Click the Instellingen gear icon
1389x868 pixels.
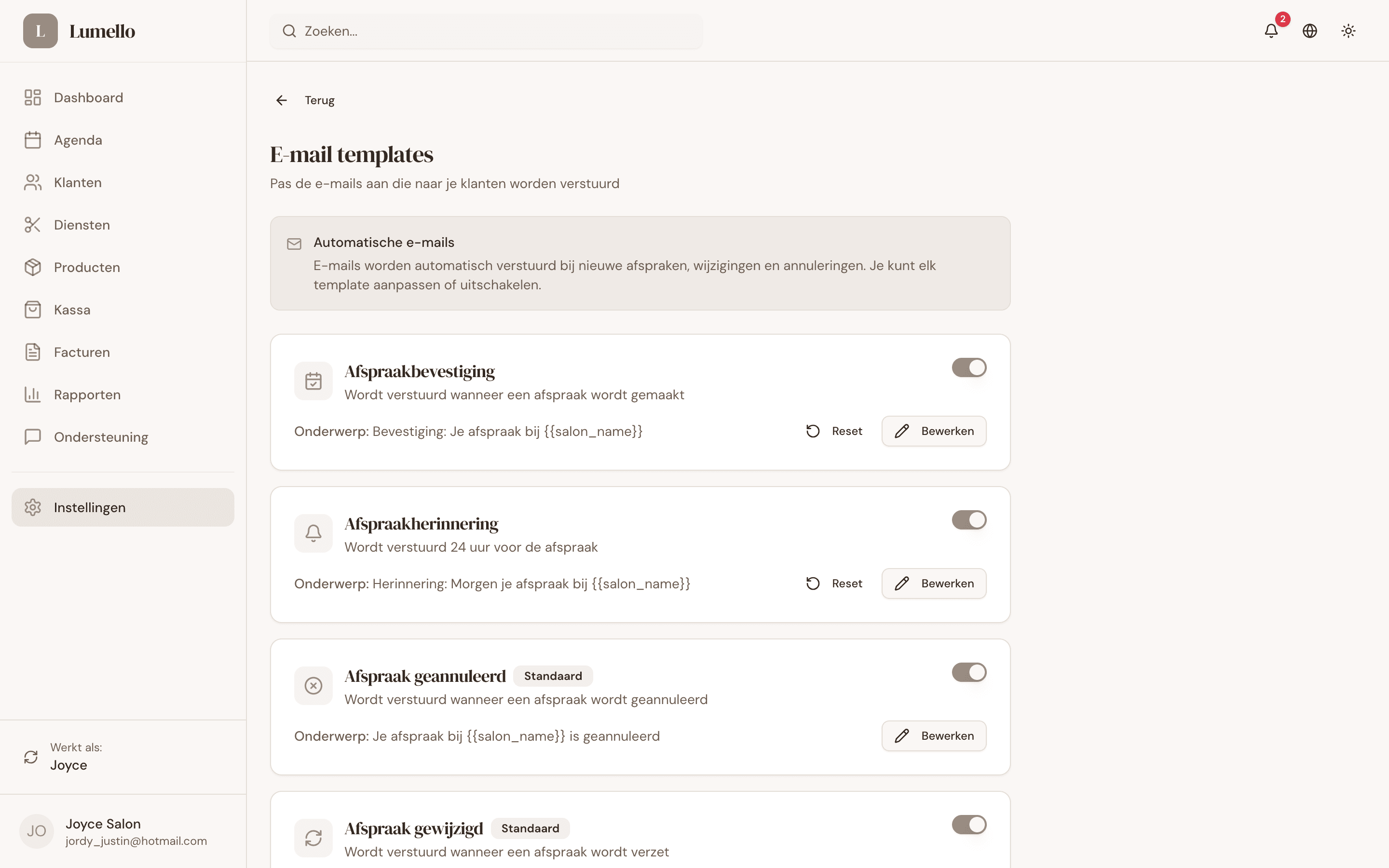(32, 507)
